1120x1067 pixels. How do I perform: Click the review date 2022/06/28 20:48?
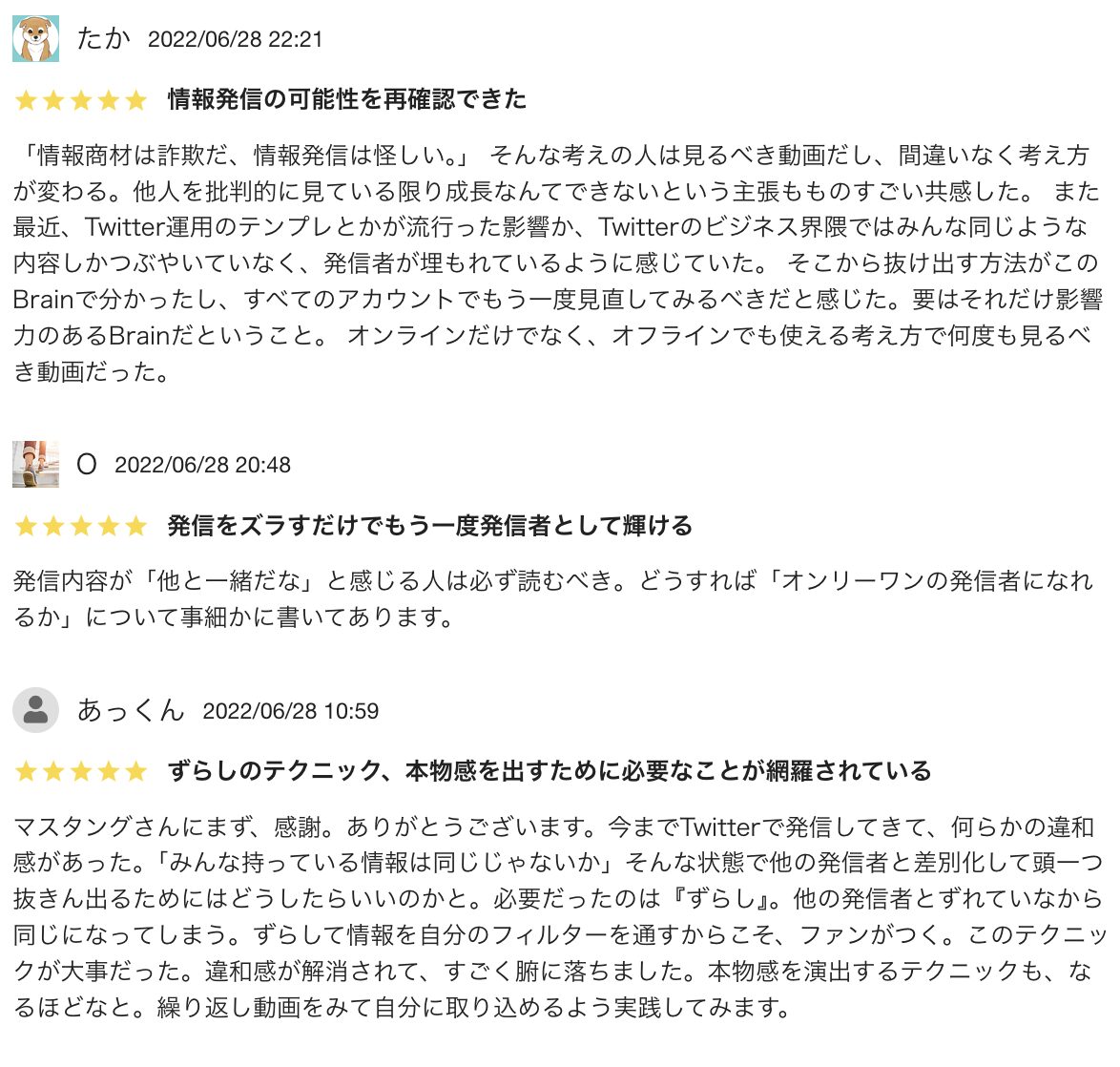click(202, 466)
